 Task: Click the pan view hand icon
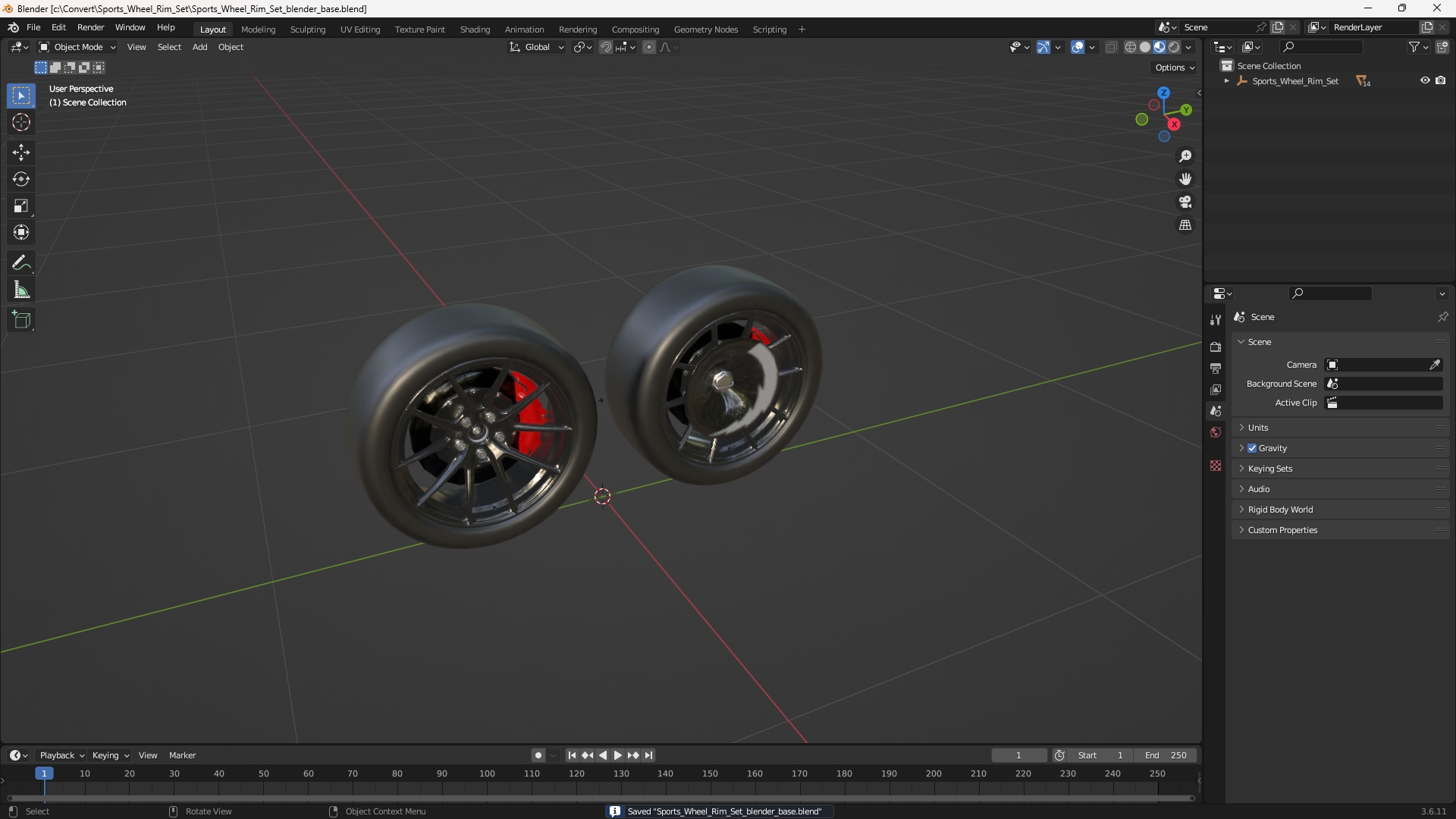pyautogui.click(x=1185, y=179)
